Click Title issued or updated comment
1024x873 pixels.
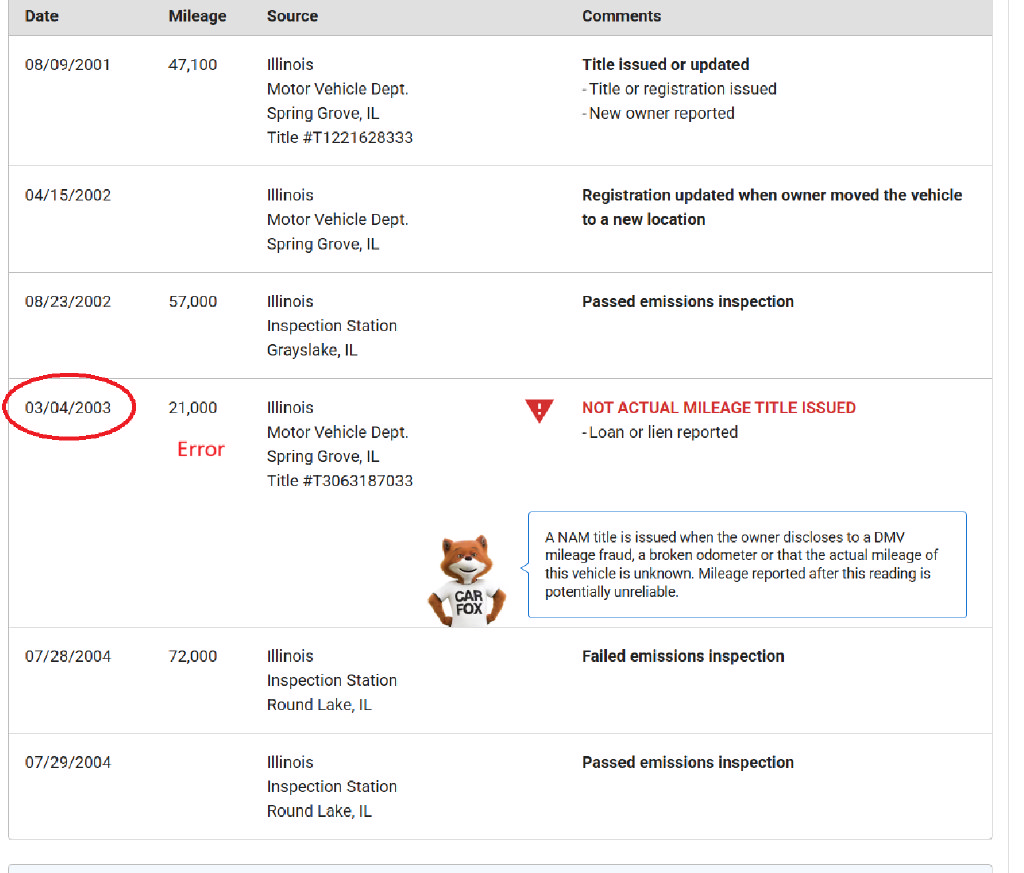pos(665,65)
